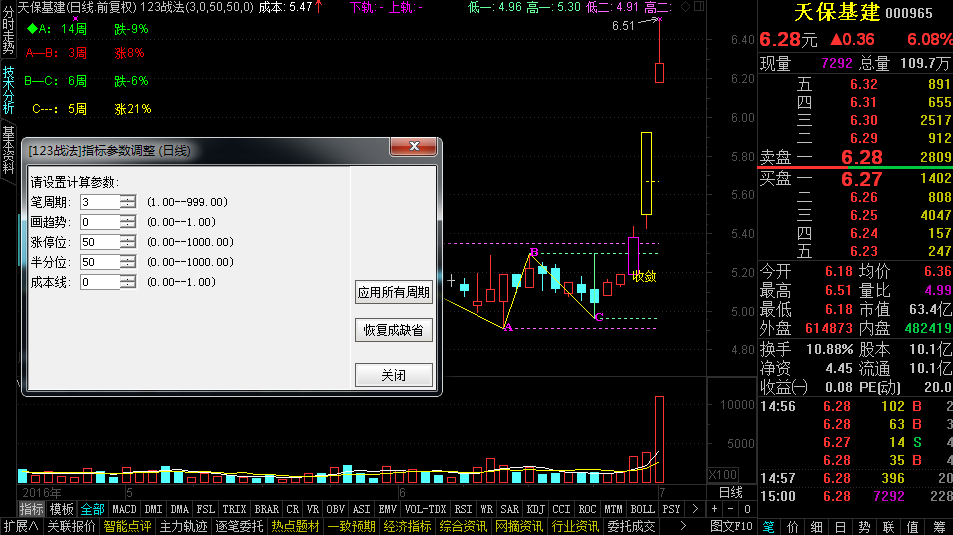The width and height of the screenshot is (953, 535).
Task: Select the 热点题材 tab
Action: (295, 526)
